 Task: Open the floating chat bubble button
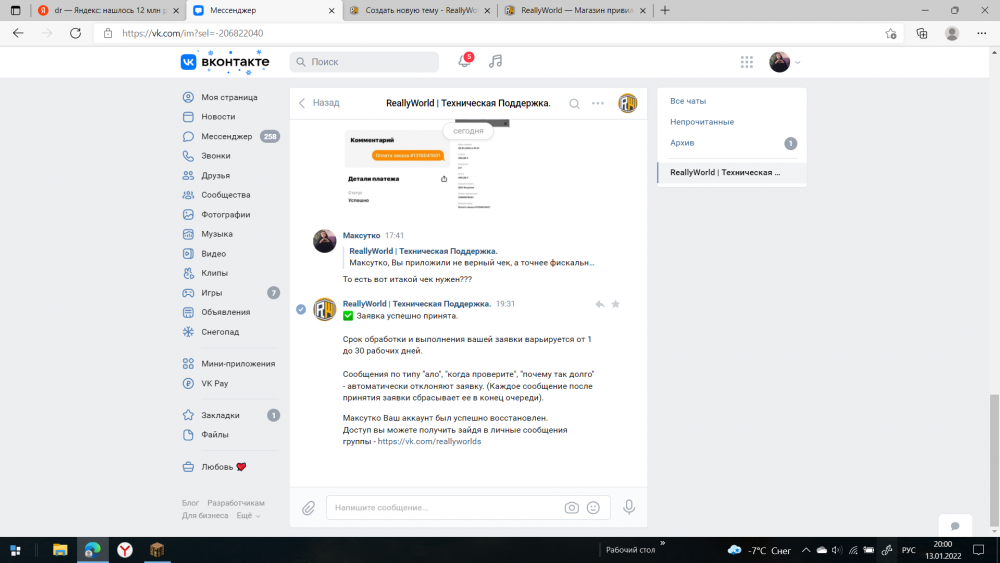pyautogui.click(x=955, y=526)
